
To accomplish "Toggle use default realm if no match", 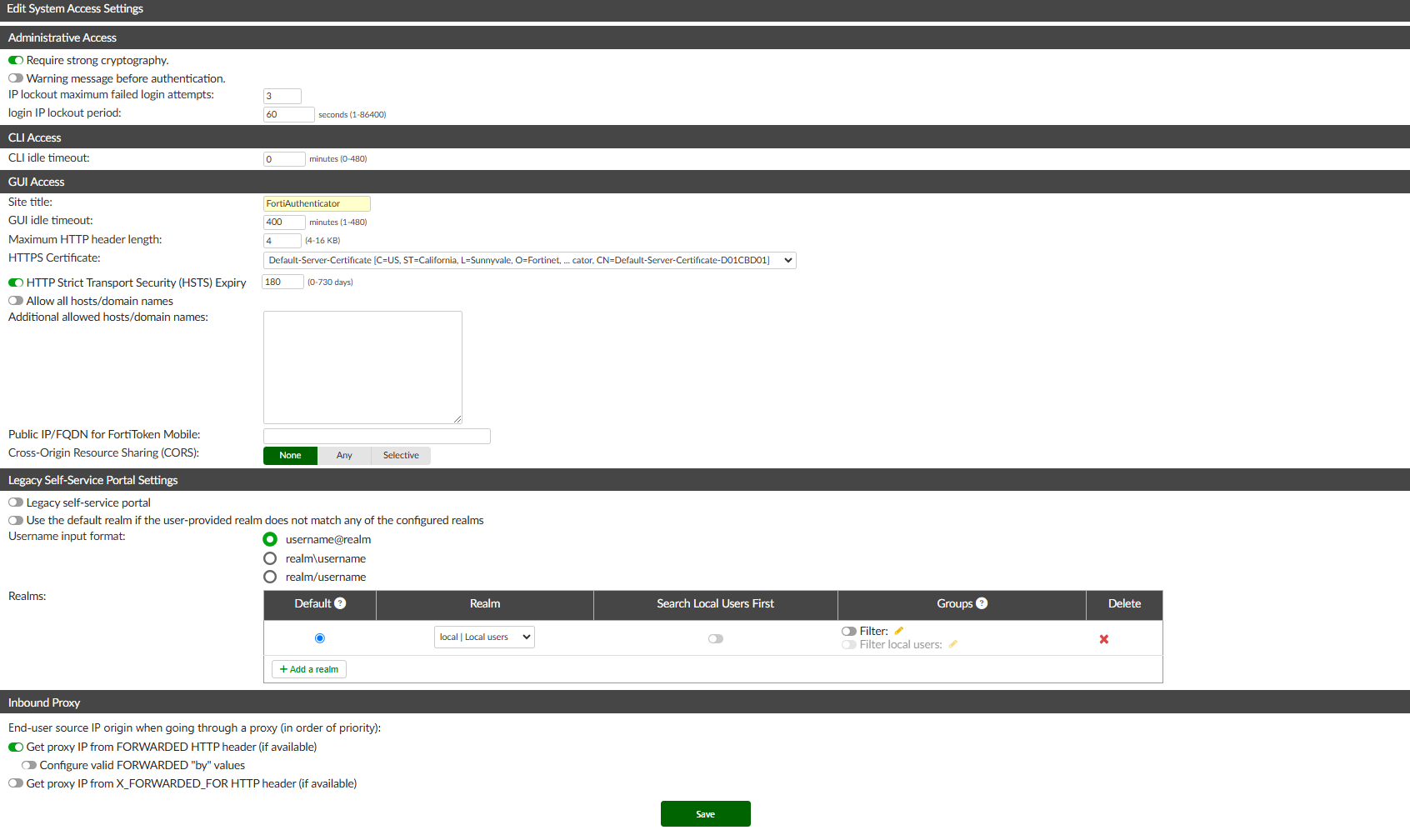I will point(16,520).
